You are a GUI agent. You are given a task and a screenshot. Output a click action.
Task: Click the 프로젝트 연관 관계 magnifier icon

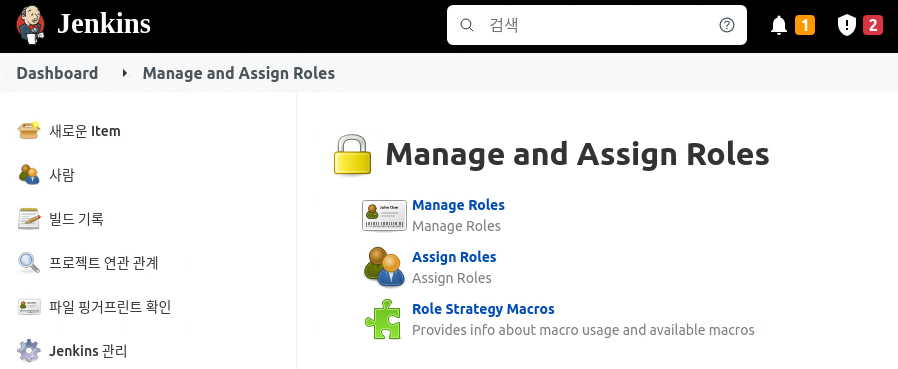click(29, 263)
